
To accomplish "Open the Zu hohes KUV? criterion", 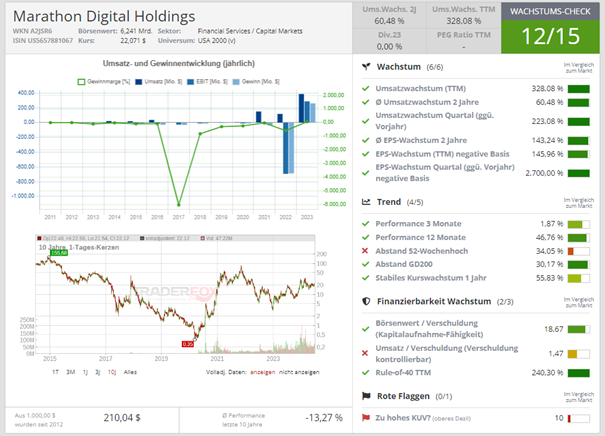I will click(423, 418).
